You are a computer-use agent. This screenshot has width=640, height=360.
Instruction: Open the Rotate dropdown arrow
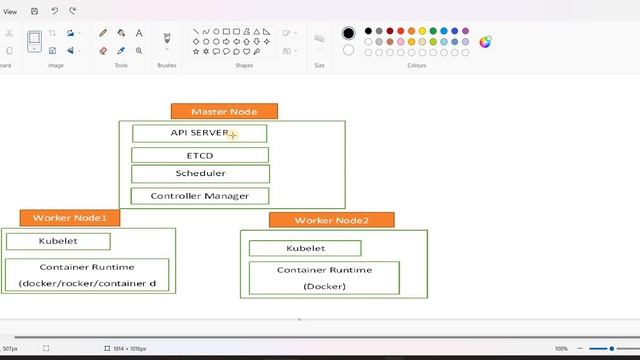pyautogui.click(x=79, y=33)
